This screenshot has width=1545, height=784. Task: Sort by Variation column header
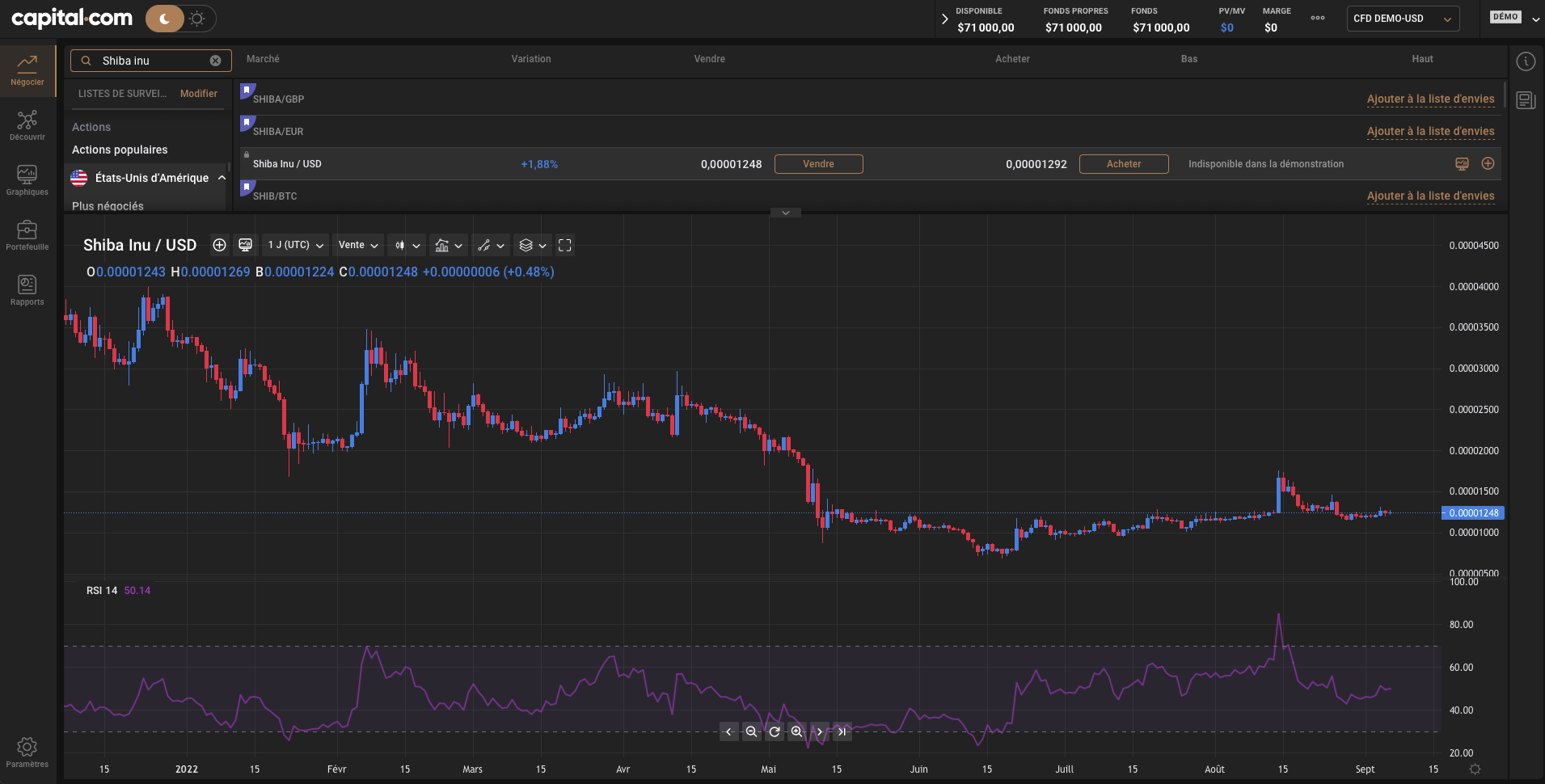coord(531,59)
